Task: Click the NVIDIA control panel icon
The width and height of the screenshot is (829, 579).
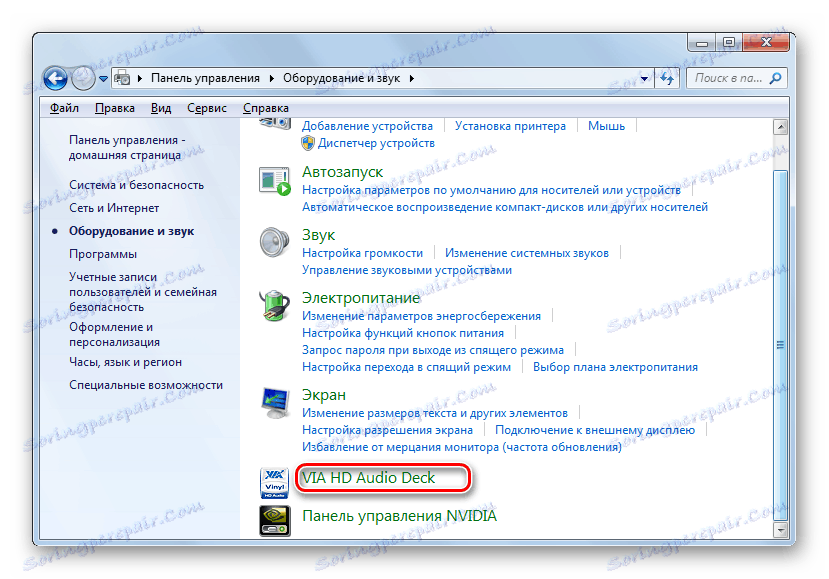Action: click(x=274, y=521)
